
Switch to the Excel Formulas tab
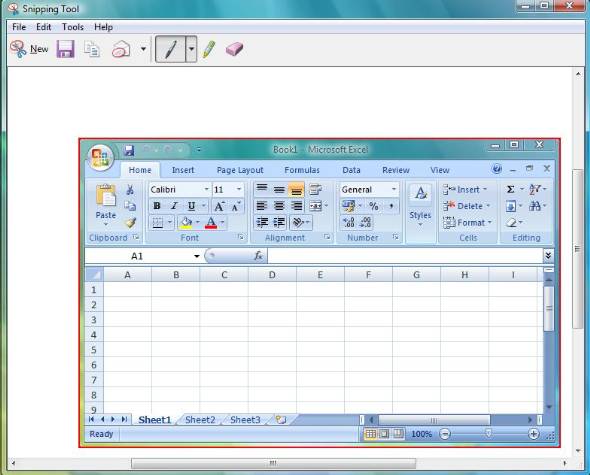tap(302, 170)
